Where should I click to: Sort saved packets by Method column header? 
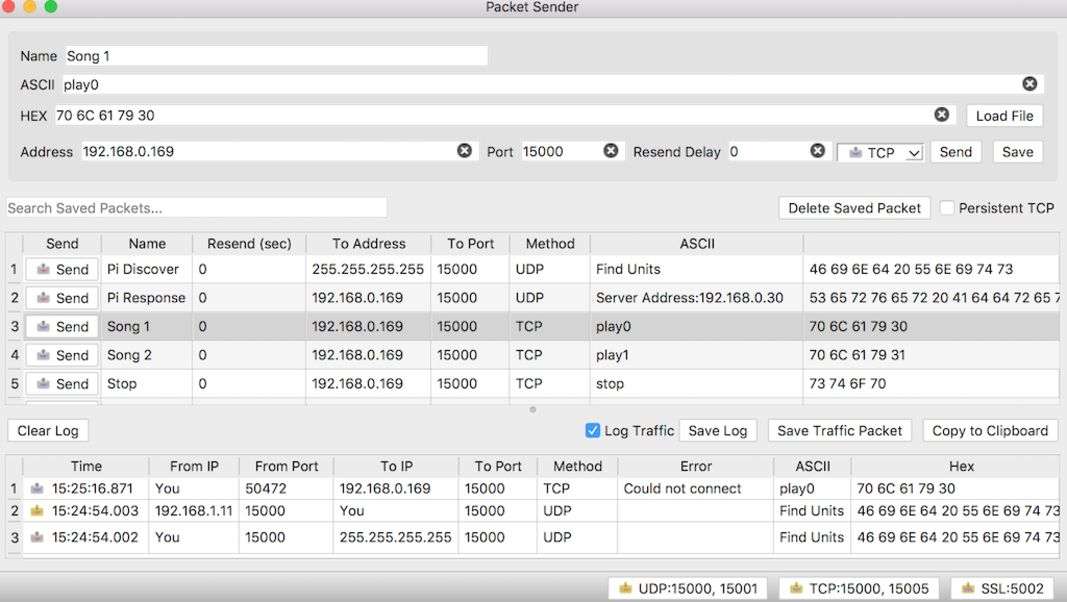point(549,243)
